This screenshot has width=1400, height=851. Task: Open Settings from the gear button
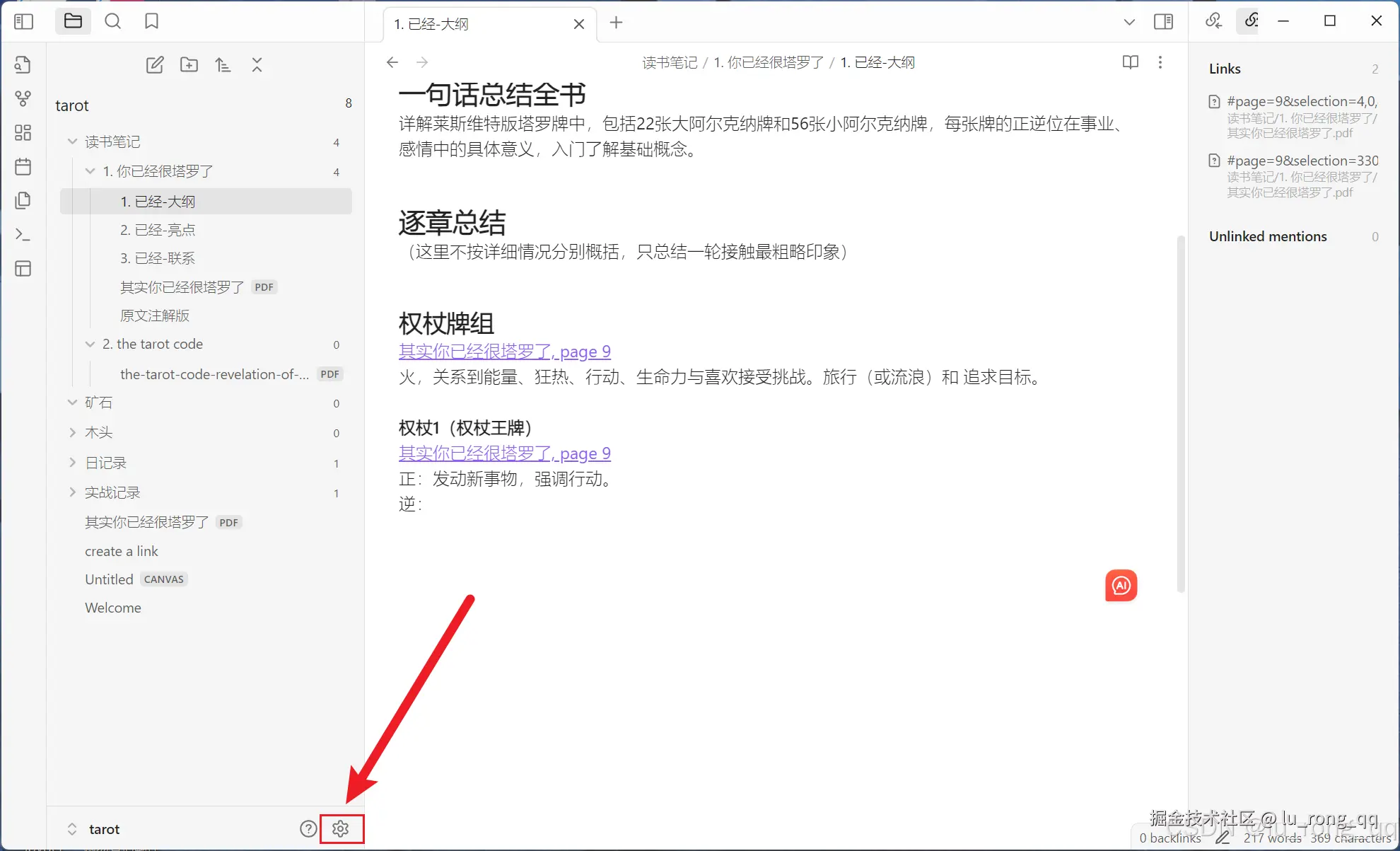point(342,828)
